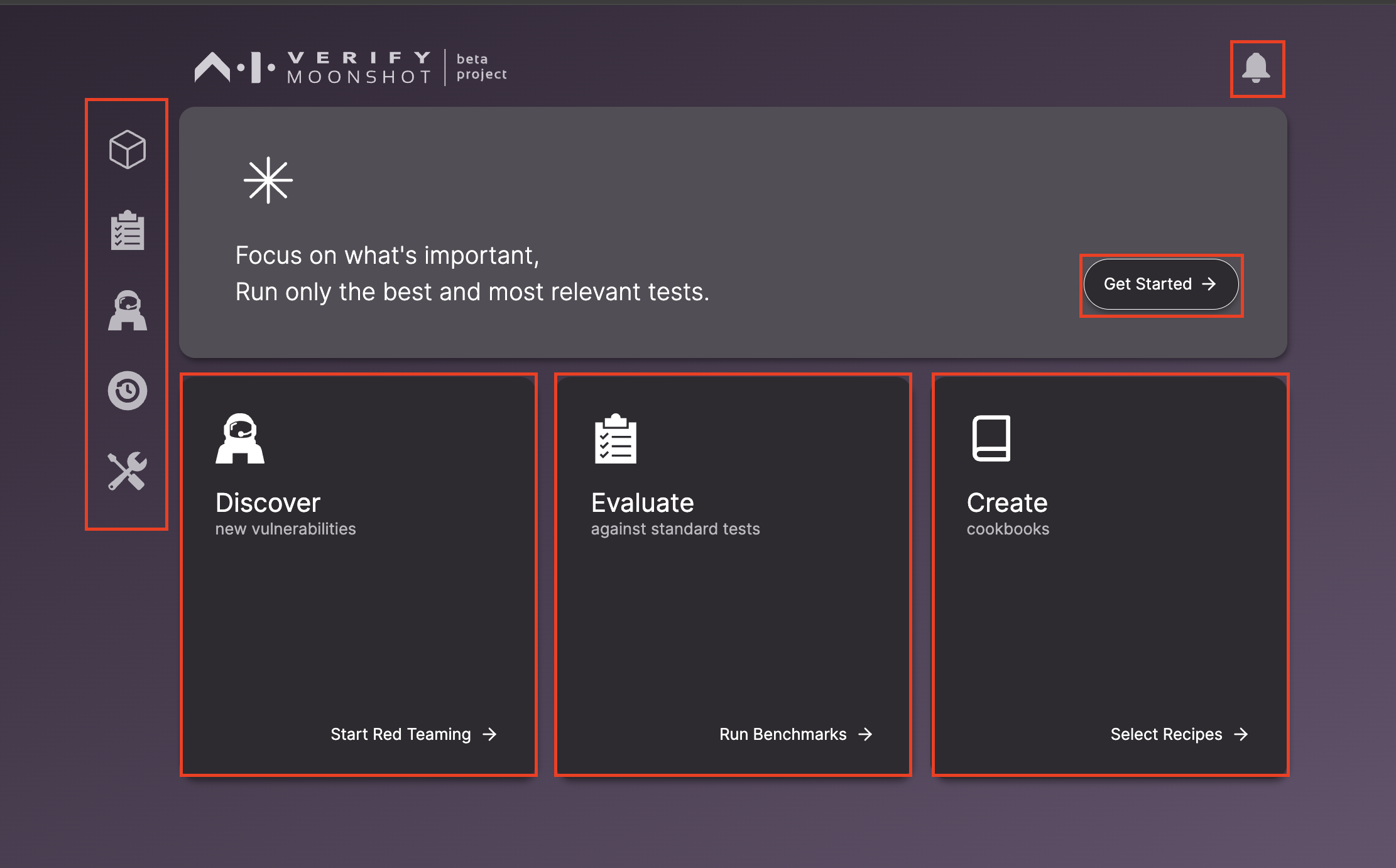1396x868 pixels.
Task: Click the clipboard icon in Evaluate card
Action: pos(616,438)
